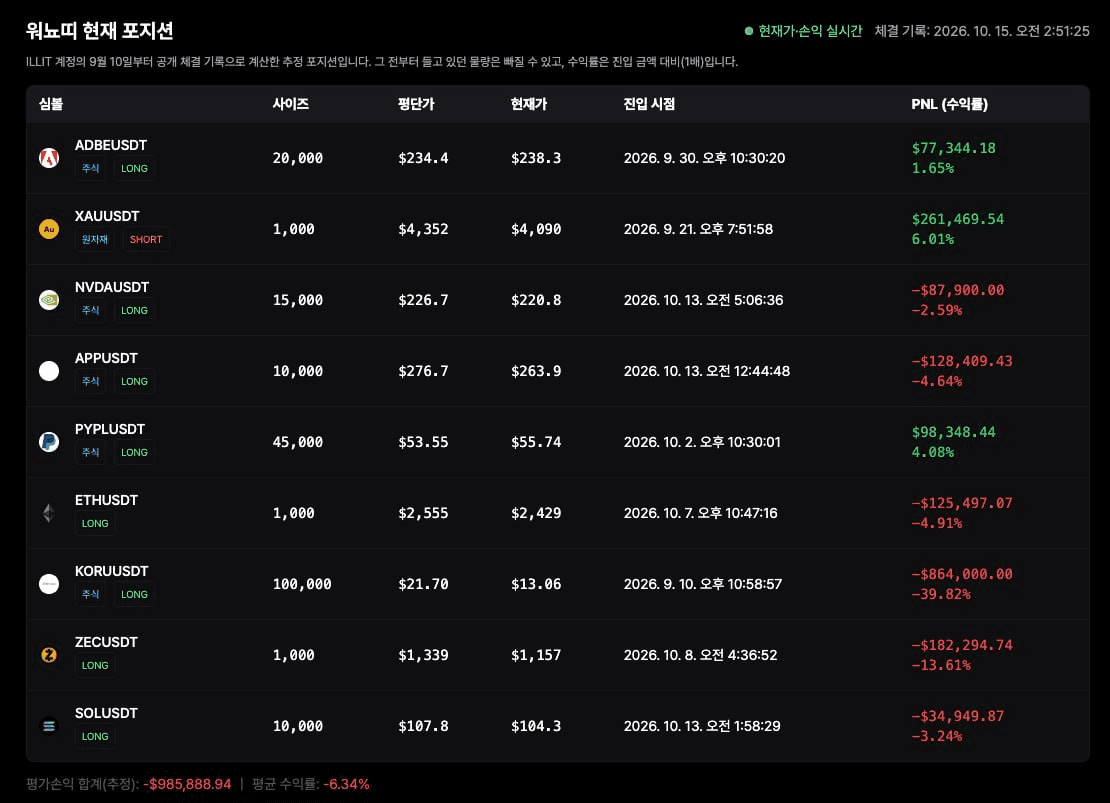The image size is (1110, 803).
Task: Click the LONG tag under ZECUSDT
Action: click(x=95, y=666)
